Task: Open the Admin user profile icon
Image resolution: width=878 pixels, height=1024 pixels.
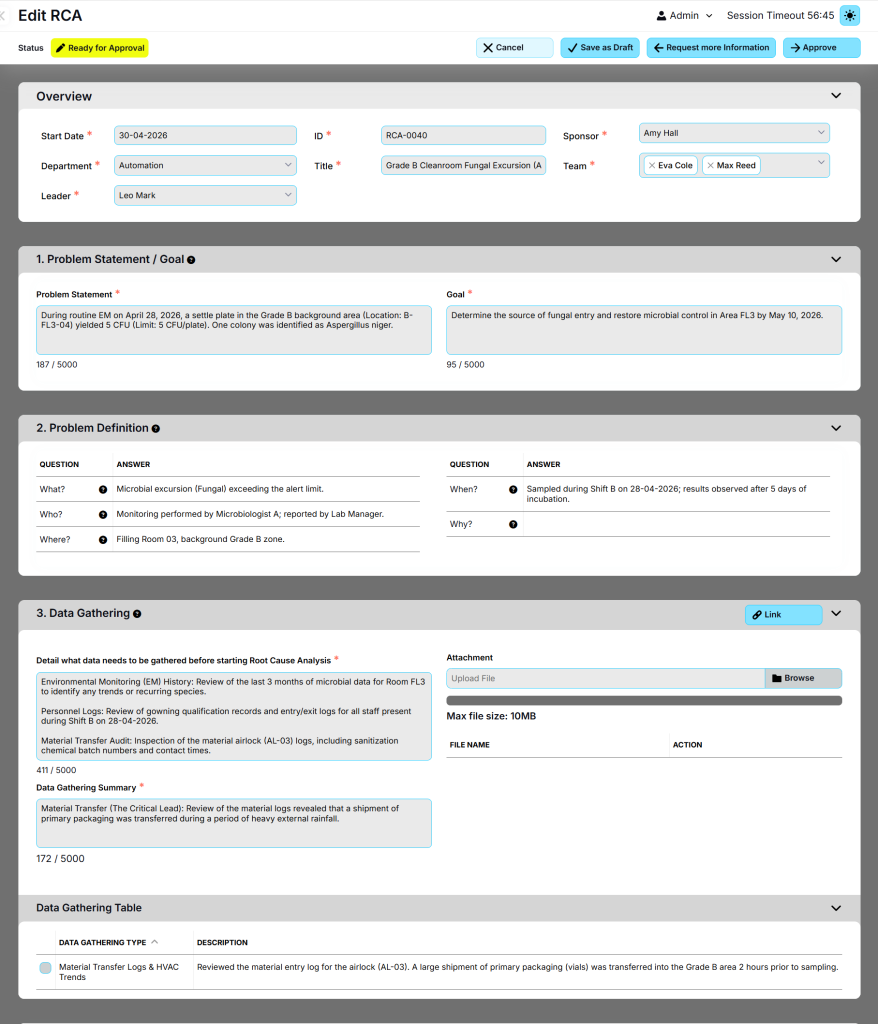Action: (661, 16)
